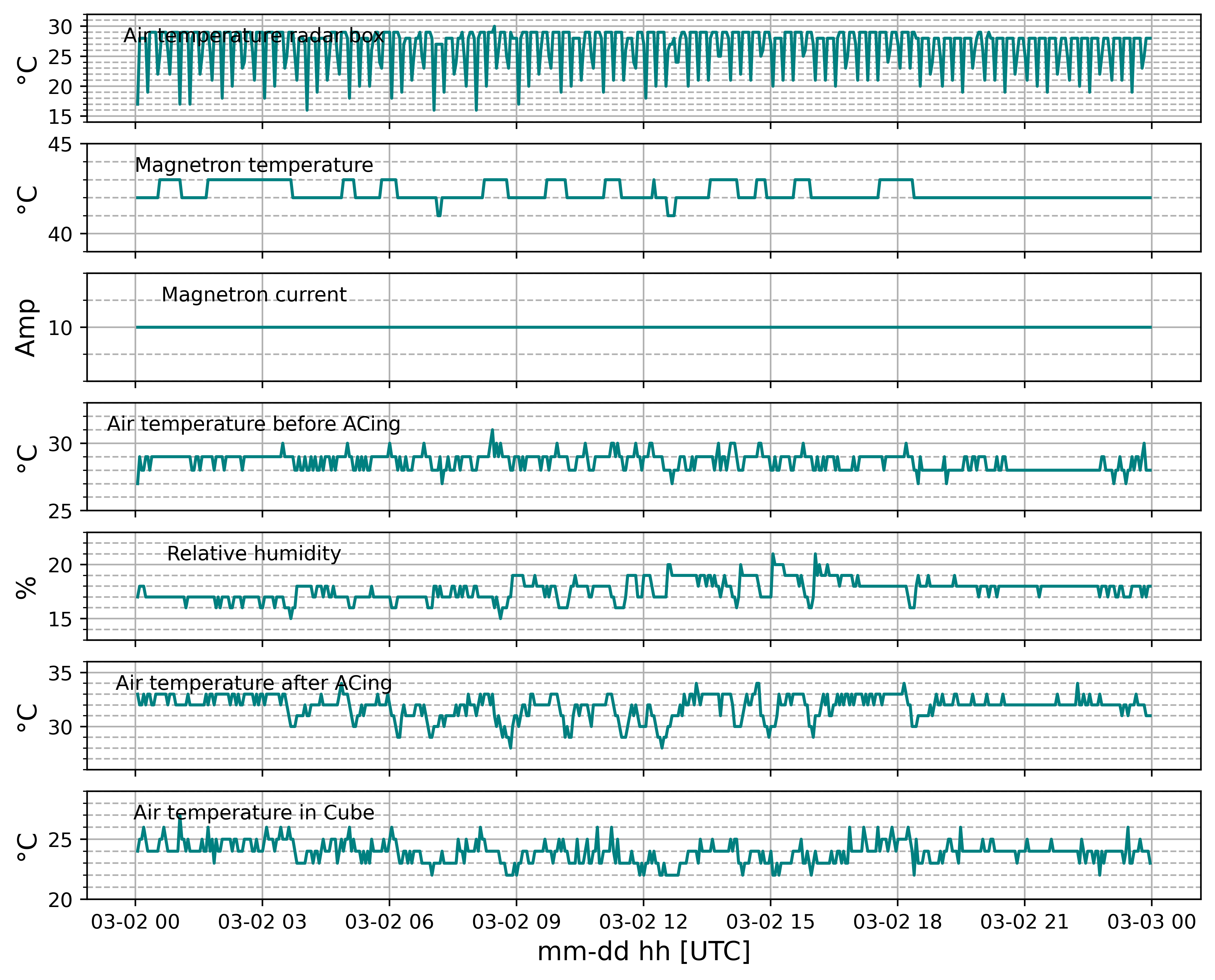The height and width of the screenshot is (980, 1215).
Task: Click the "03-02 00" time tick label
Action: coord(135,922)
